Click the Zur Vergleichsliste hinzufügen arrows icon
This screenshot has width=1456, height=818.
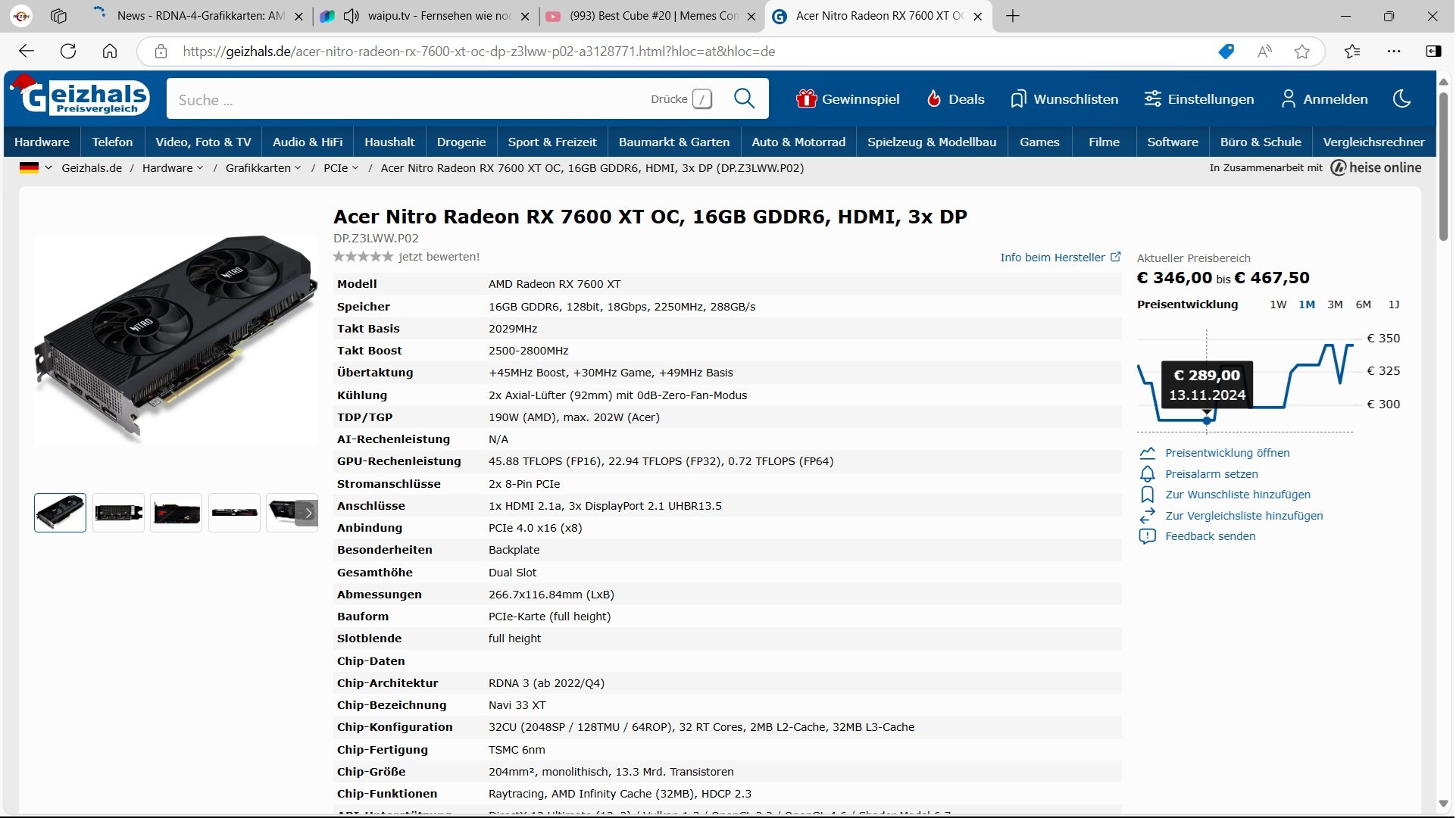(1147, 516)
